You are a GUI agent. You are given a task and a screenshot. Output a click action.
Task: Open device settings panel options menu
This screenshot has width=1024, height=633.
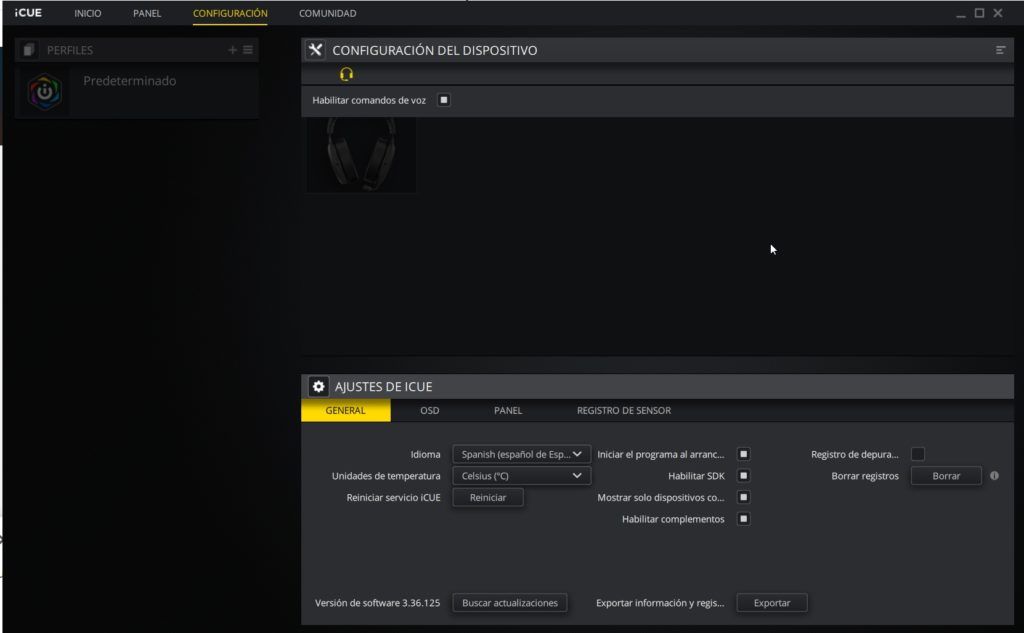click(1000, 50)
